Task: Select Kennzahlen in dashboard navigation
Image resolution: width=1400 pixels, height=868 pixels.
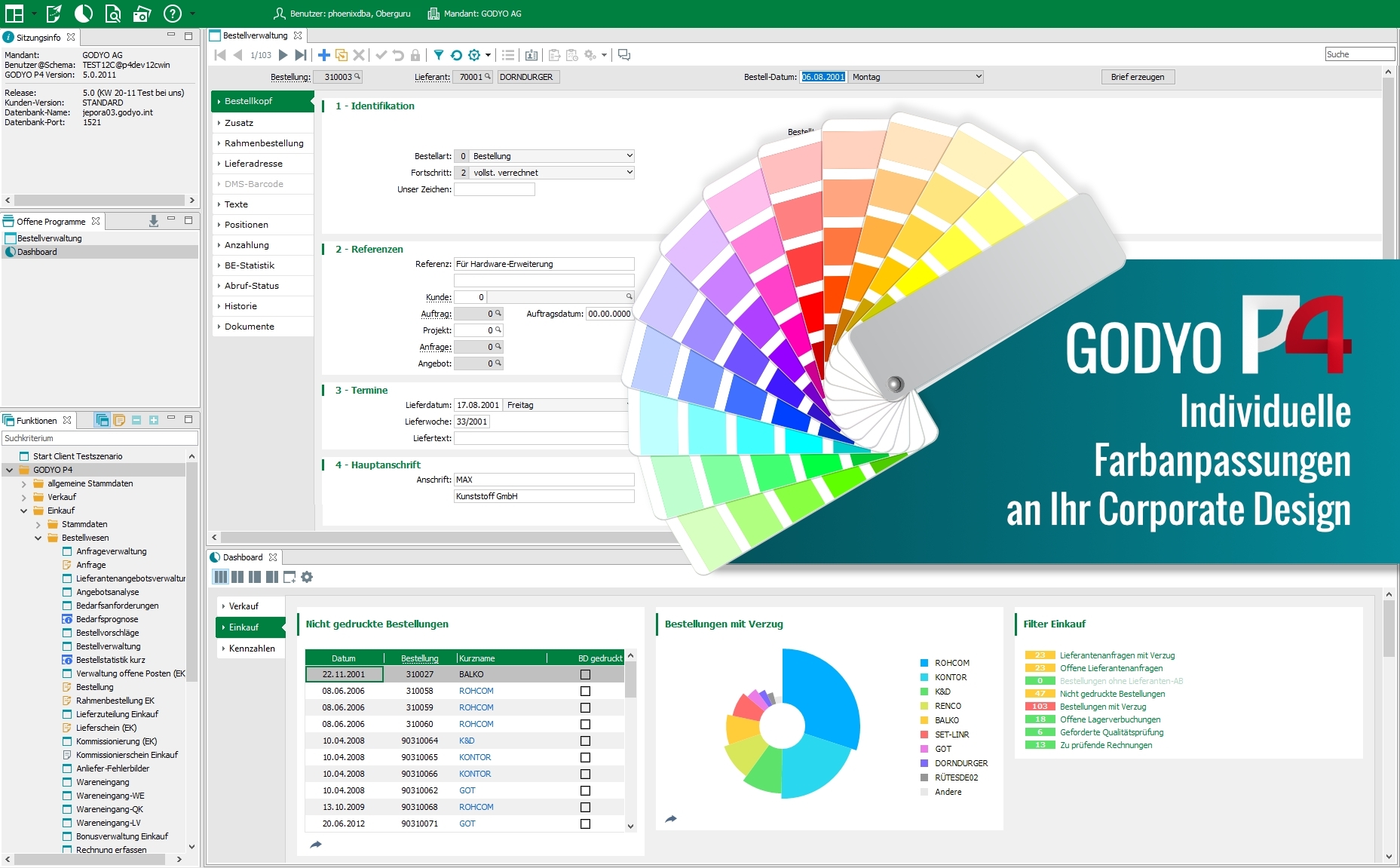Action: pyautogui.click(x=252, y=649)
